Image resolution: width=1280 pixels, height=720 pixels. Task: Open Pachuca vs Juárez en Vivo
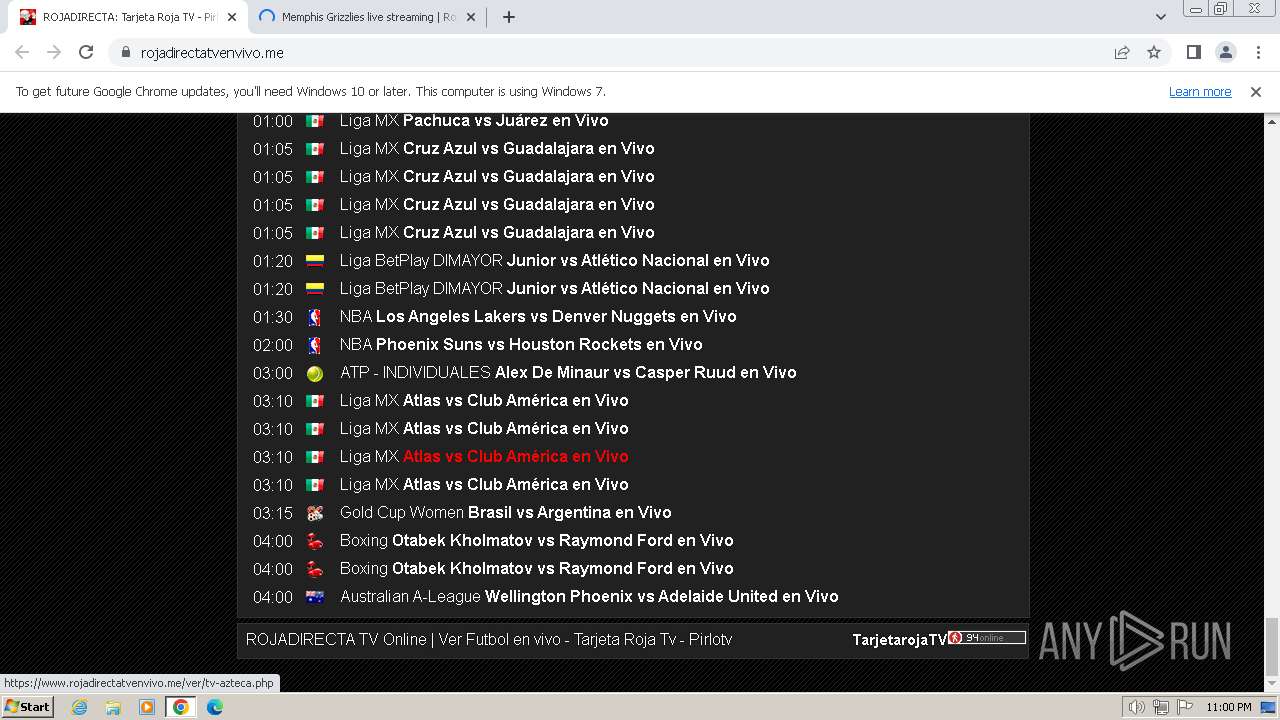(x=505, y=120)
